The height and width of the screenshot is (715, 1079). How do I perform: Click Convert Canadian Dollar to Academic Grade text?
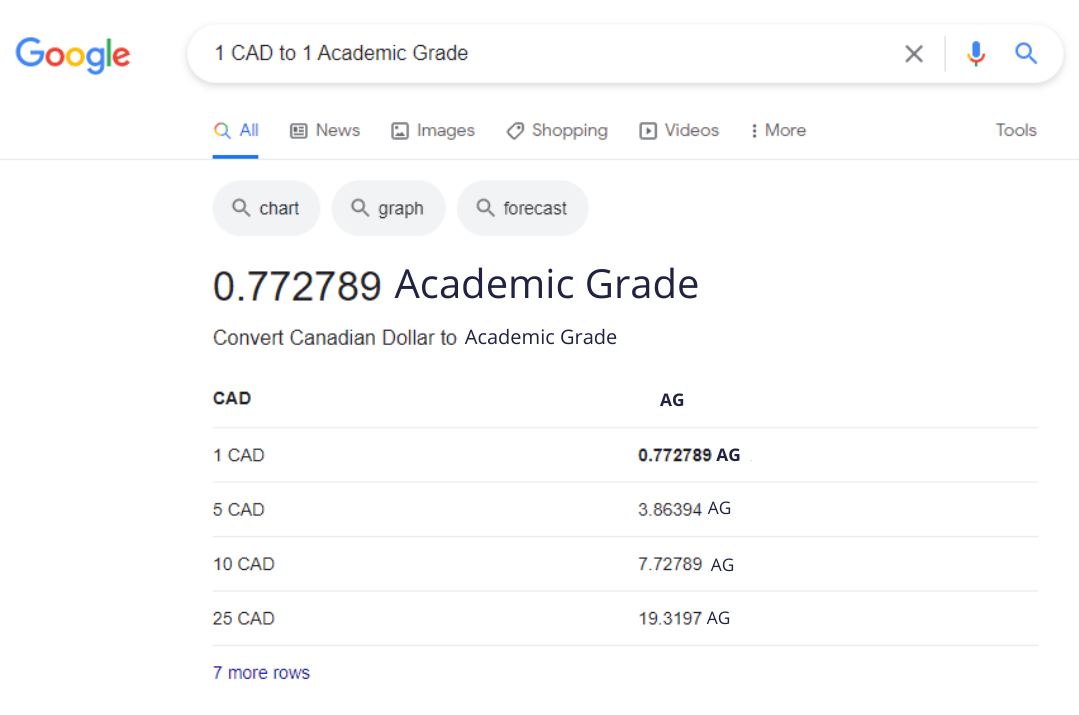[415, 337]
